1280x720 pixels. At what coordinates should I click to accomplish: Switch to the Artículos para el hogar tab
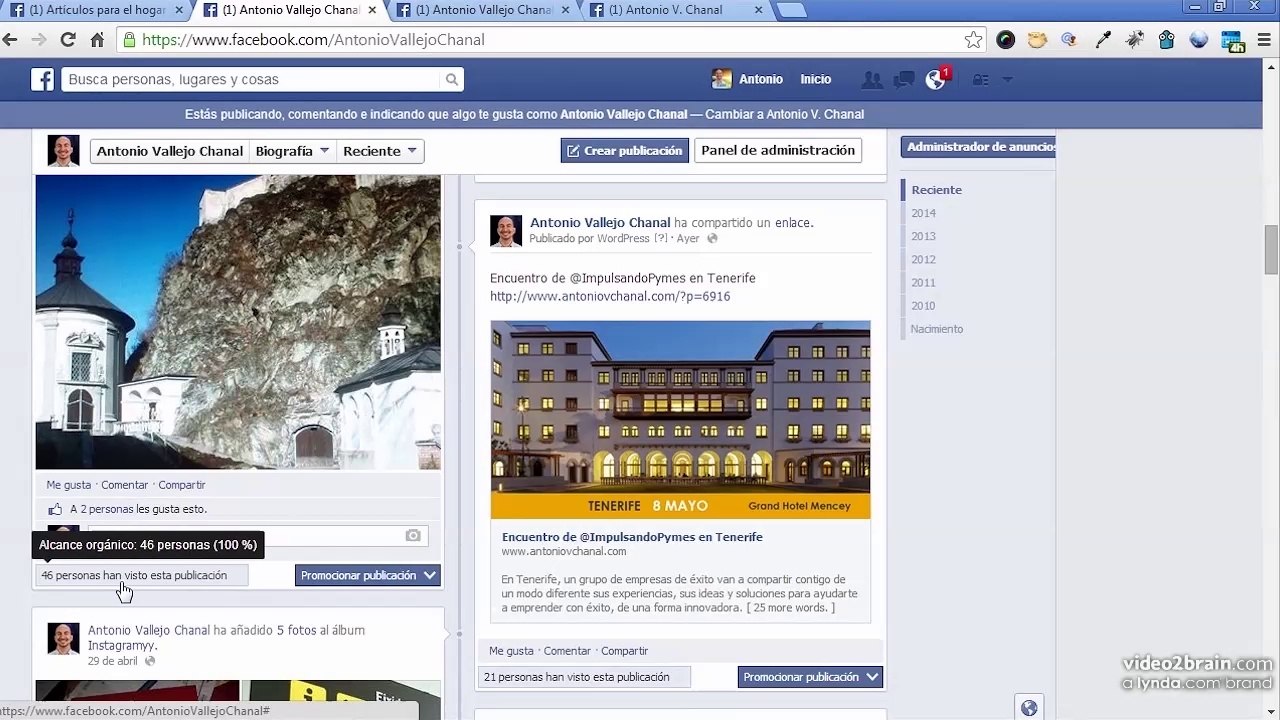coord(97,11)
